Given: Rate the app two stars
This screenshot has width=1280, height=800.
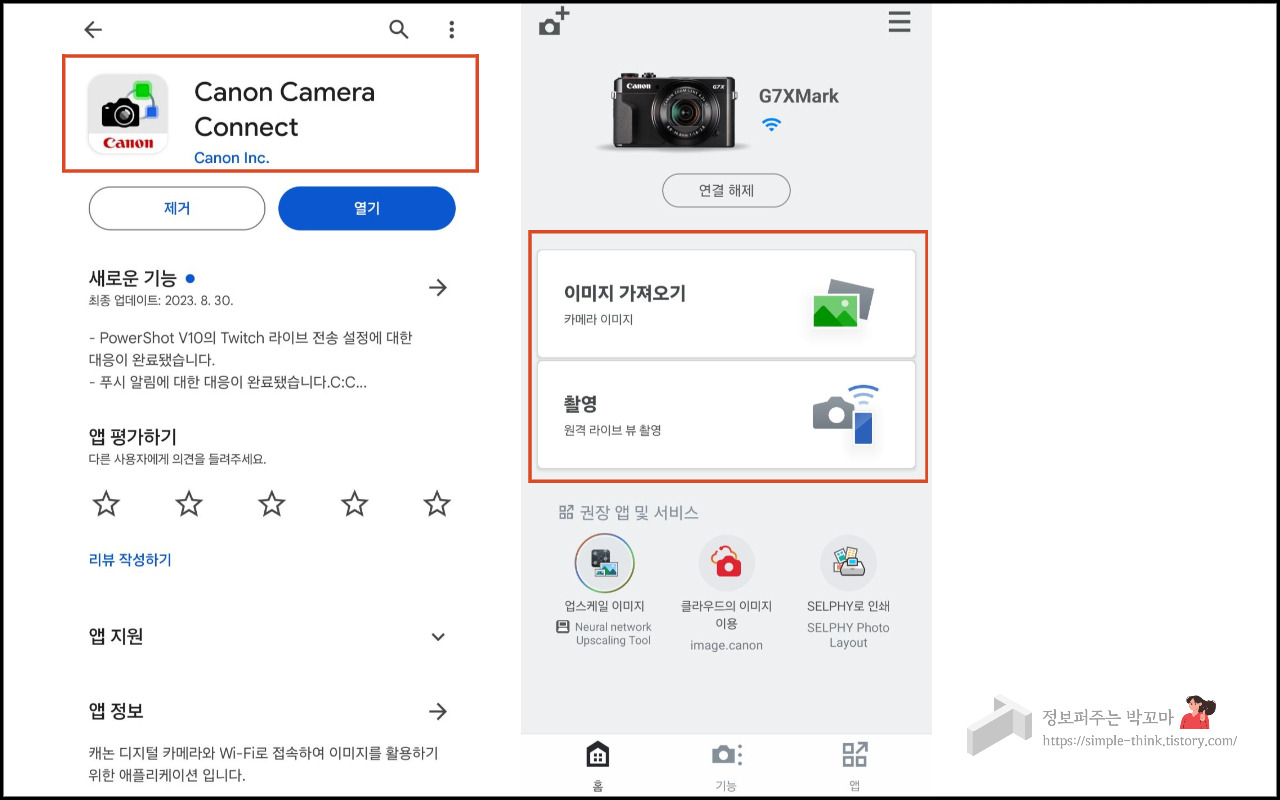Looking at the screenshot, I should [189, 503].
